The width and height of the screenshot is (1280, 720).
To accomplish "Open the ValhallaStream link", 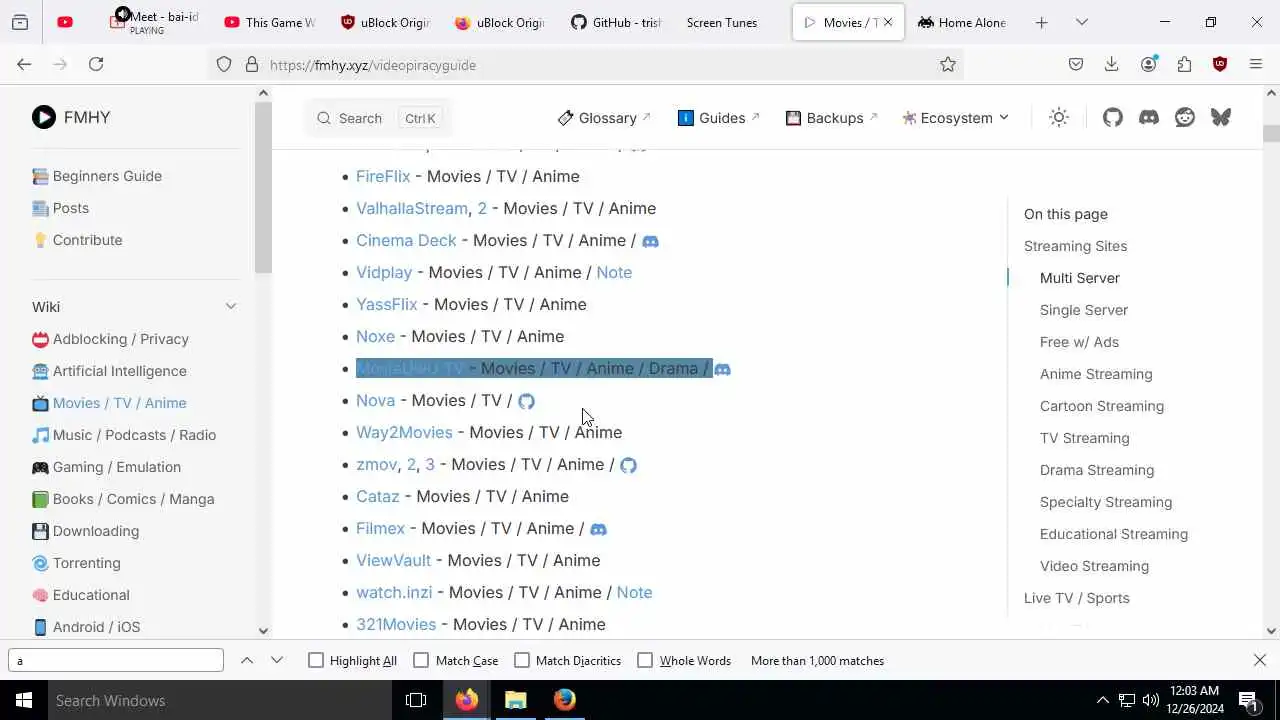I will 412,208.
